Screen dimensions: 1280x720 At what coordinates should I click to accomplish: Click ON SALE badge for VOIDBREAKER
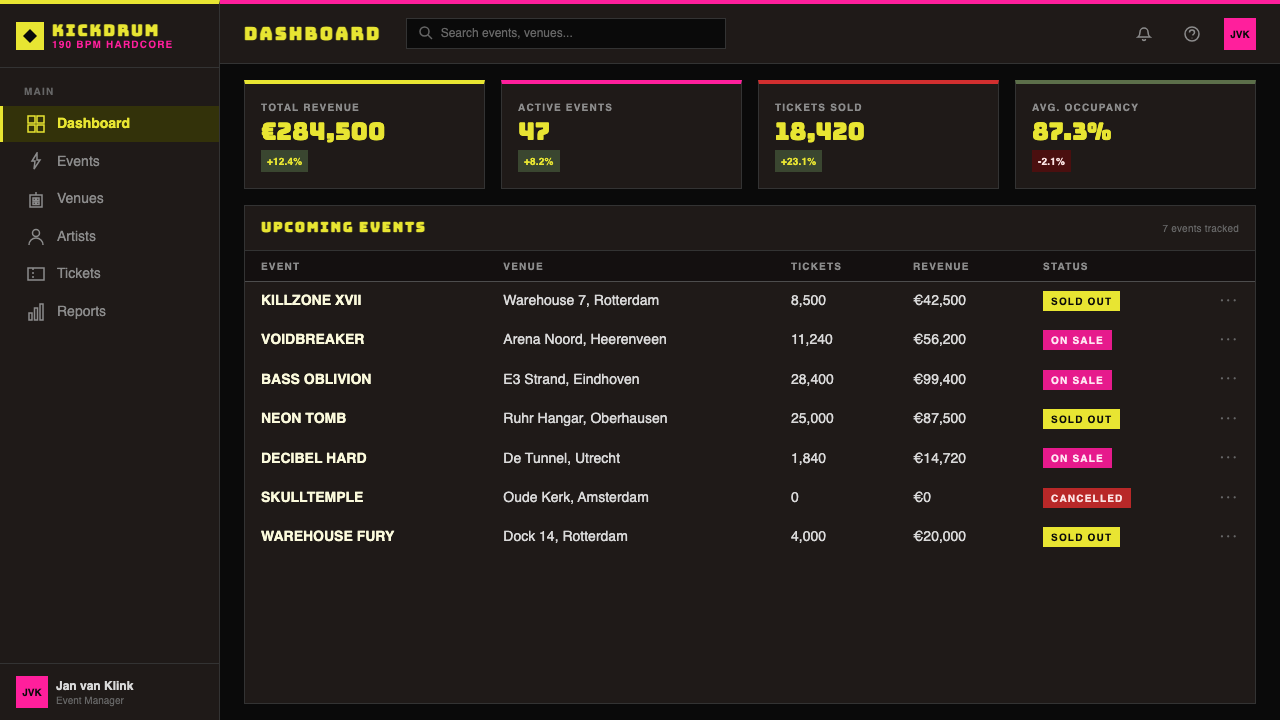[x=1077, y=340]
